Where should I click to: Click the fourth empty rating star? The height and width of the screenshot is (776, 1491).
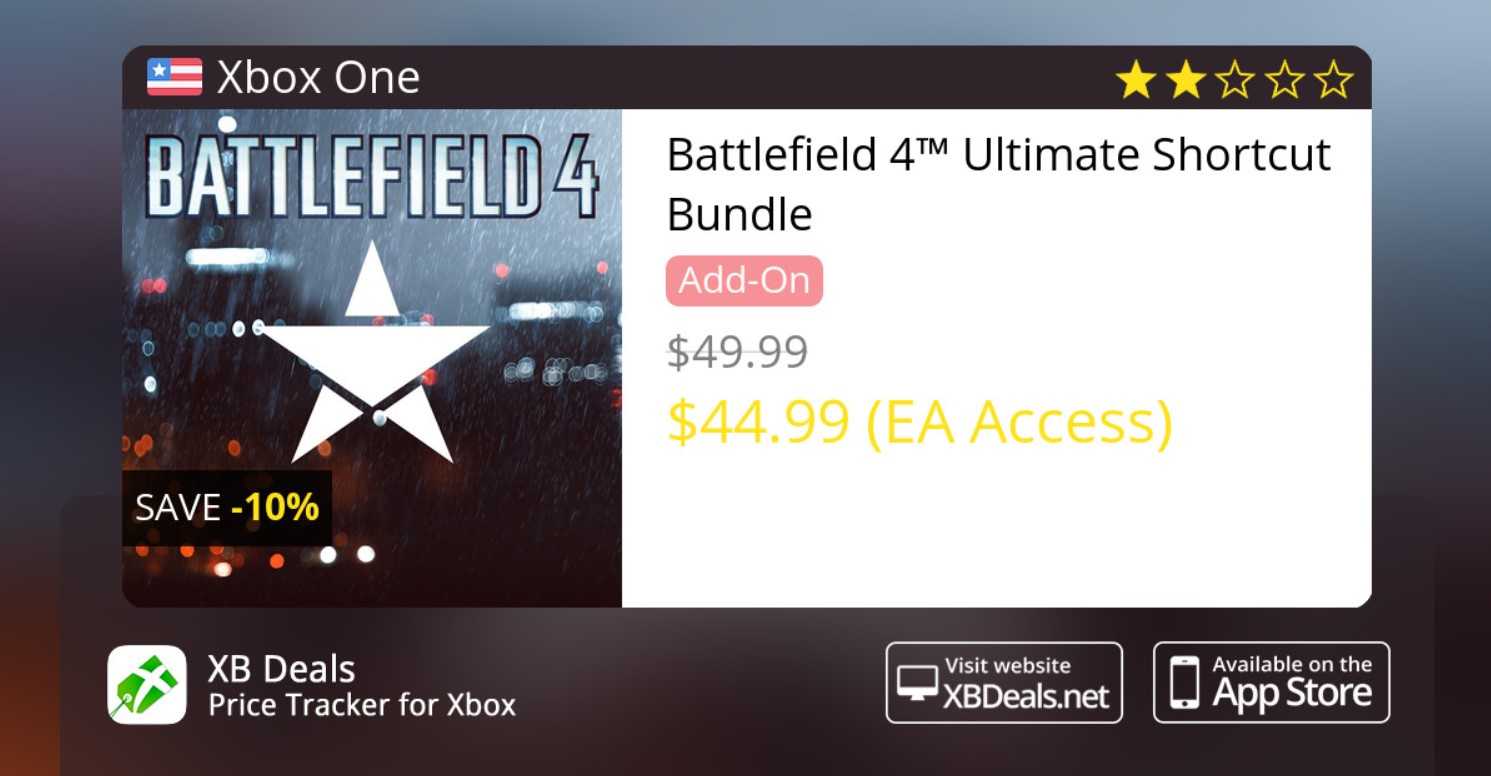pos(1283,79)
